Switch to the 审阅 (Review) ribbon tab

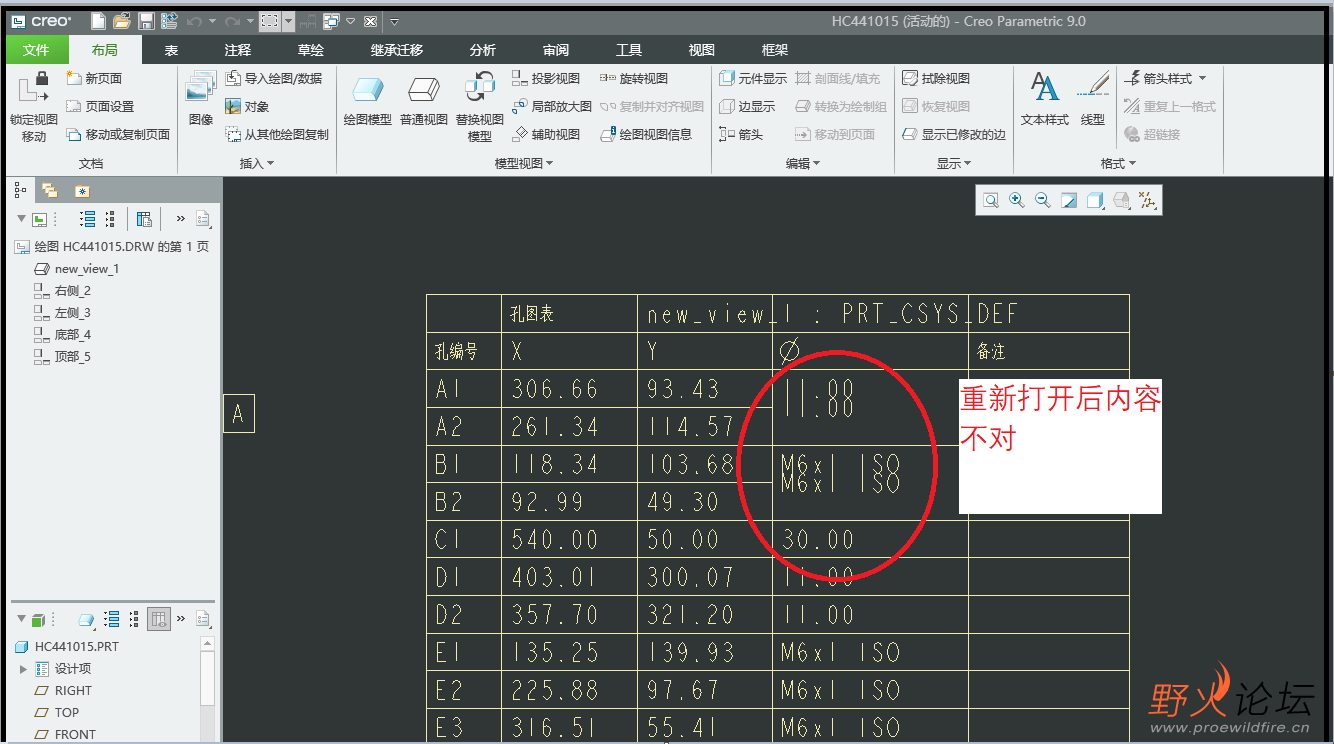556,50
